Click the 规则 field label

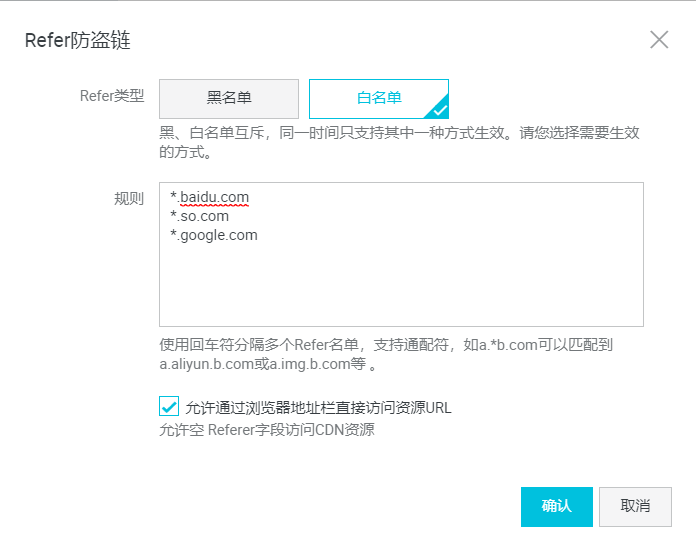129,198
